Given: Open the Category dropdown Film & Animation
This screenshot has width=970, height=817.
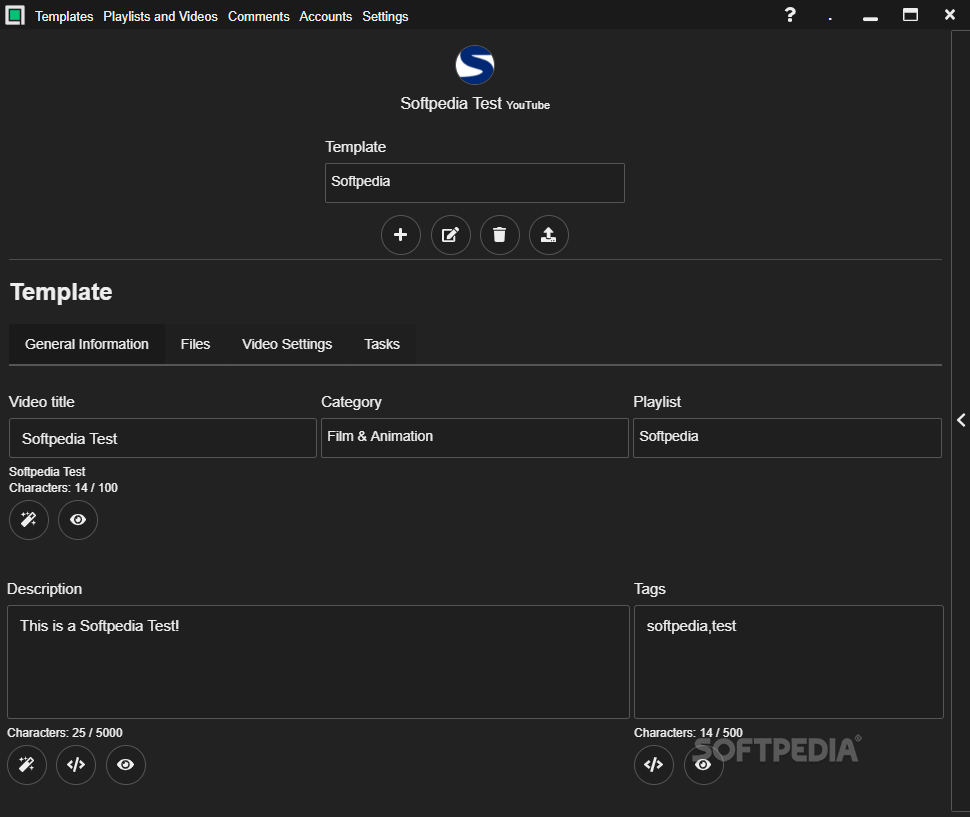Looking at the screenshot, I should (x=474, y=438).
